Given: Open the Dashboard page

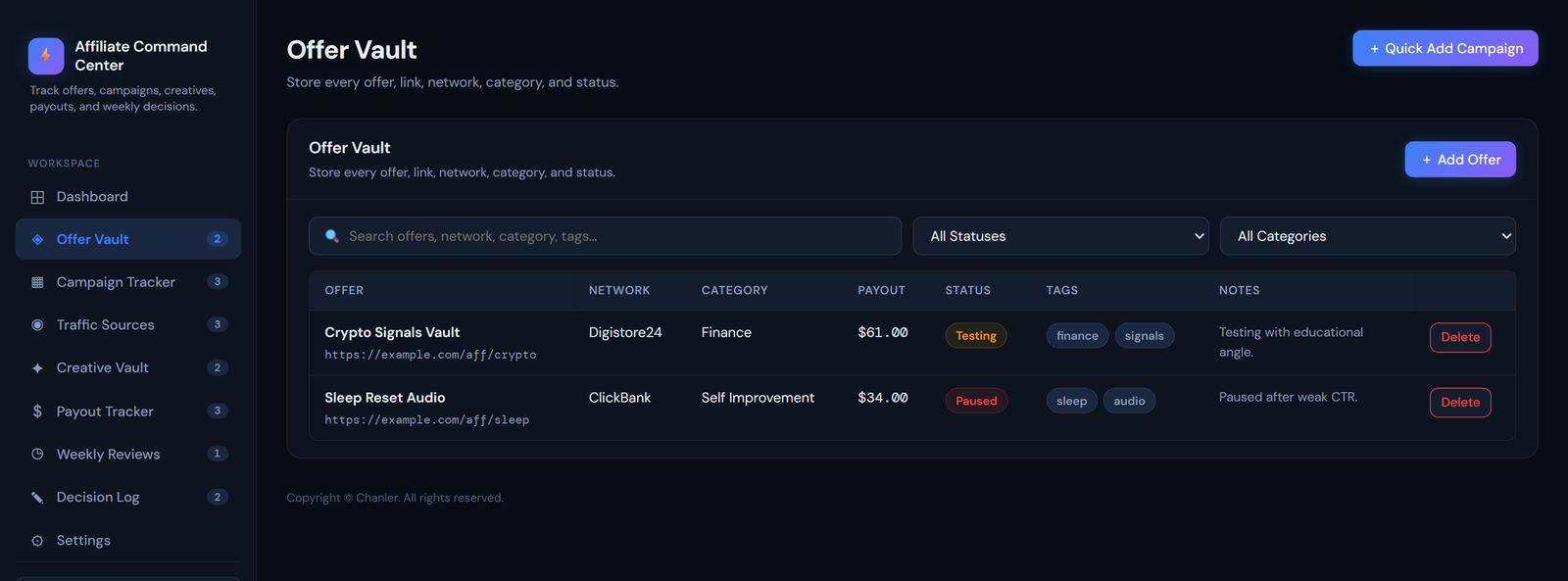Looking at the screenshot, I should 128,197.
